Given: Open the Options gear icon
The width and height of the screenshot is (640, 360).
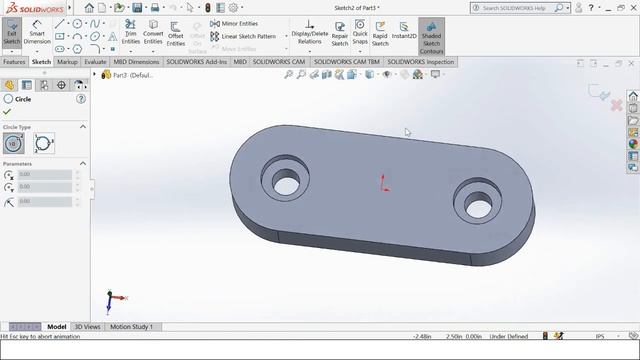Looking at the screenshot, I should pos(233,7).
